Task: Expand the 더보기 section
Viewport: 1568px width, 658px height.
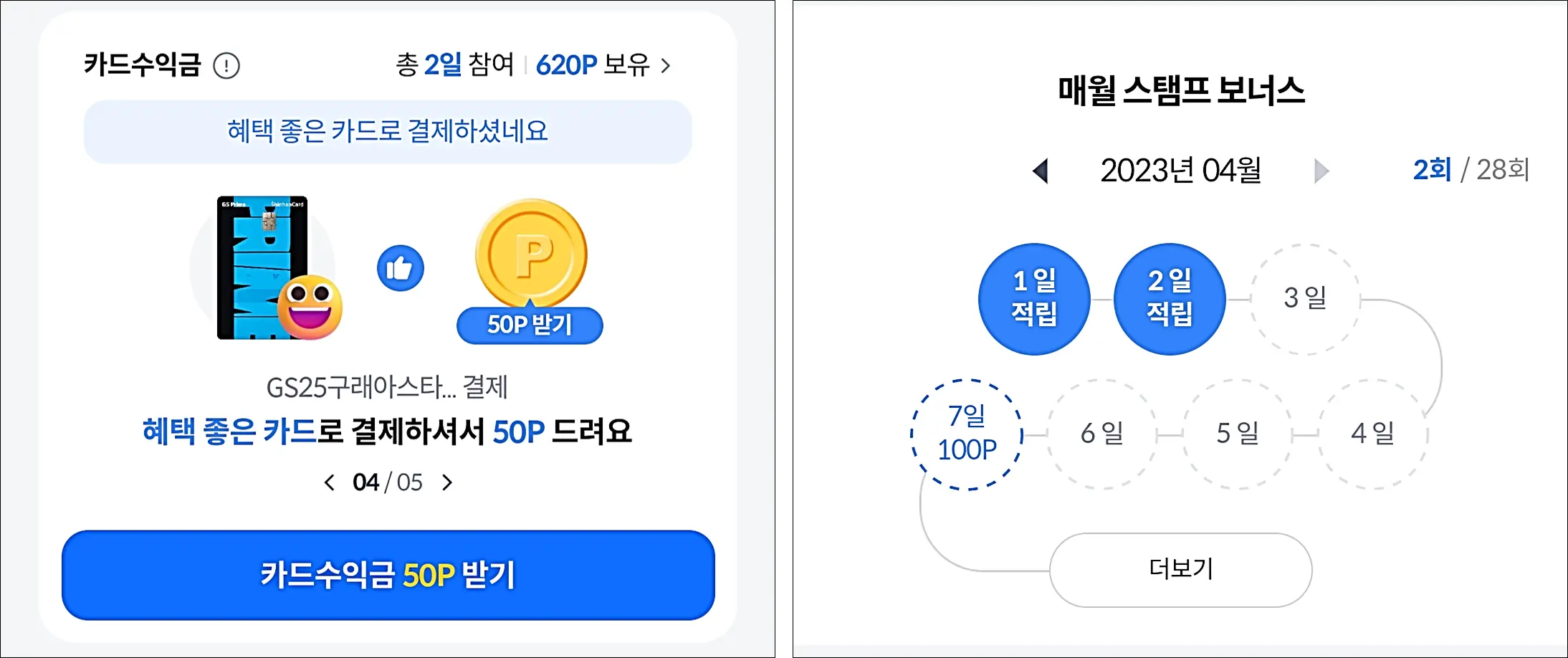Action: coord(1180,570)
